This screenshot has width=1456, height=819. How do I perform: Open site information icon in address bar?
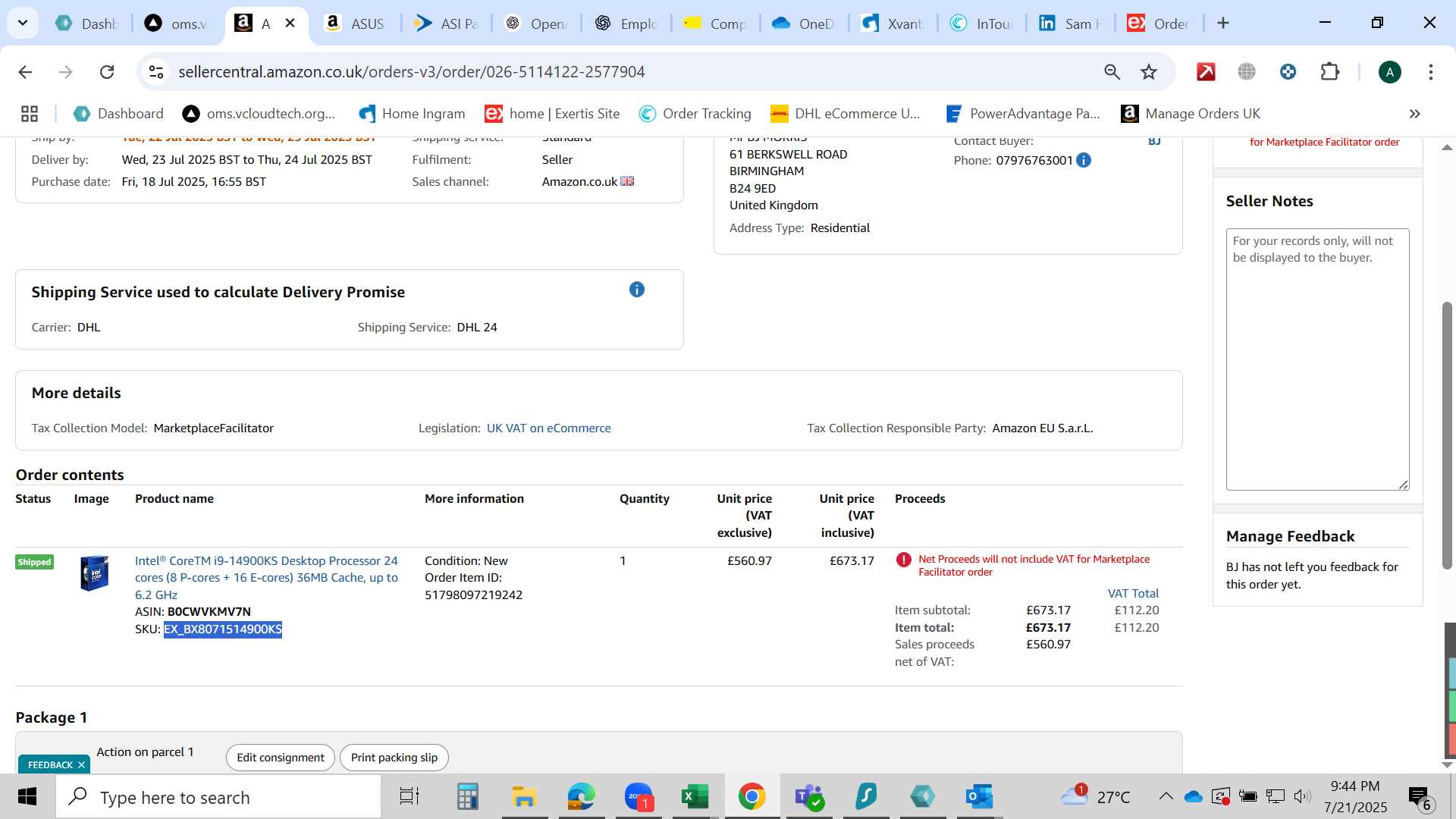coord(156,72)
